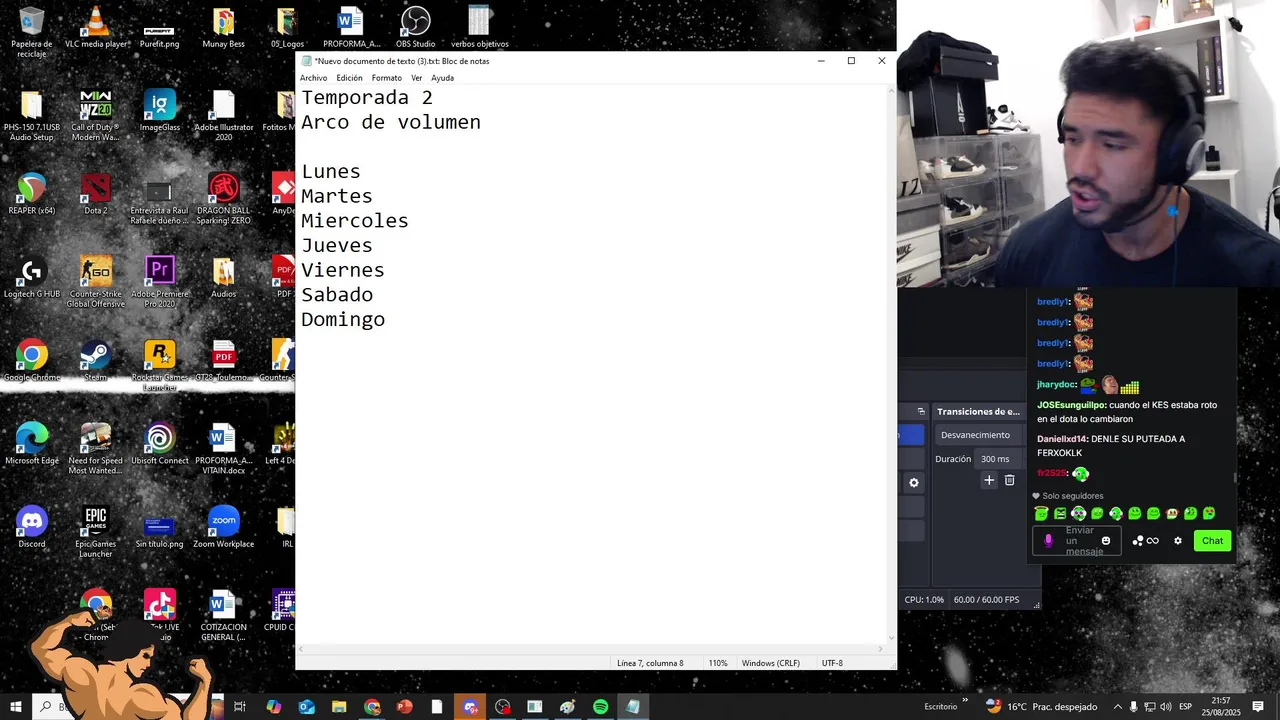Open the Windows Start menu

click(x=16, y=707)
